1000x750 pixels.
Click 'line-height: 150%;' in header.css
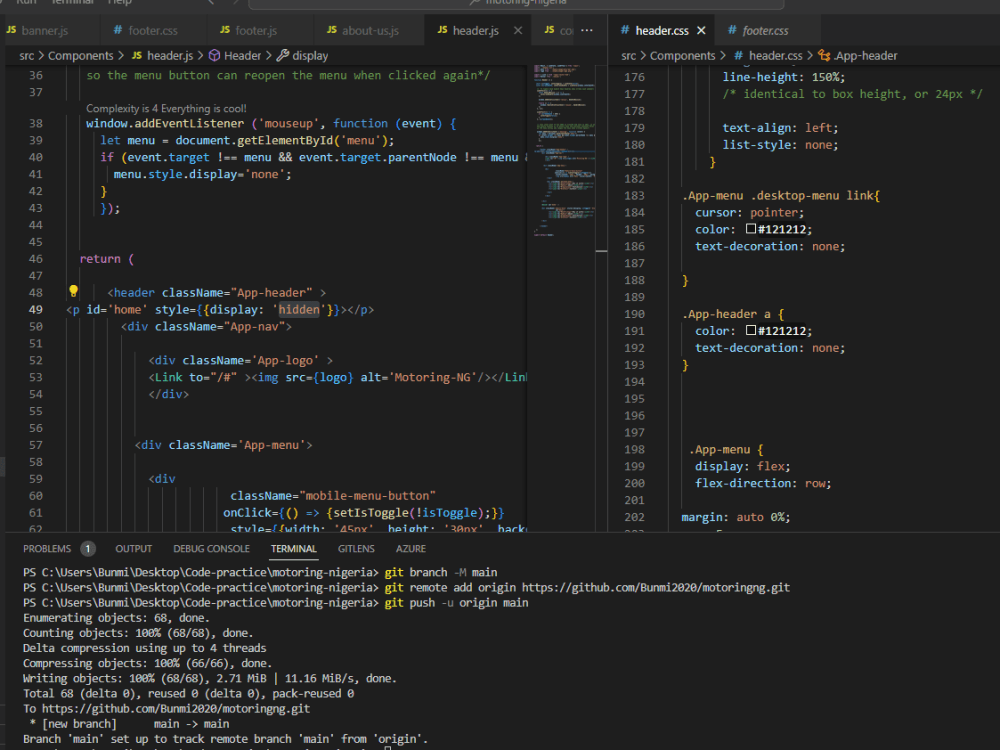coord(784,77)
